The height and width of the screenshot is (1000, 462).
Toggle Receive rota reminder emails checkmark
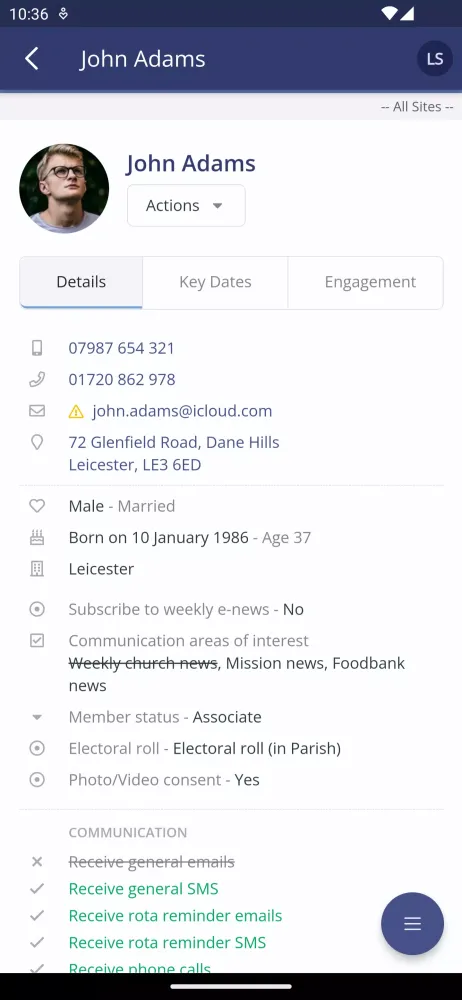click(37, 915)
